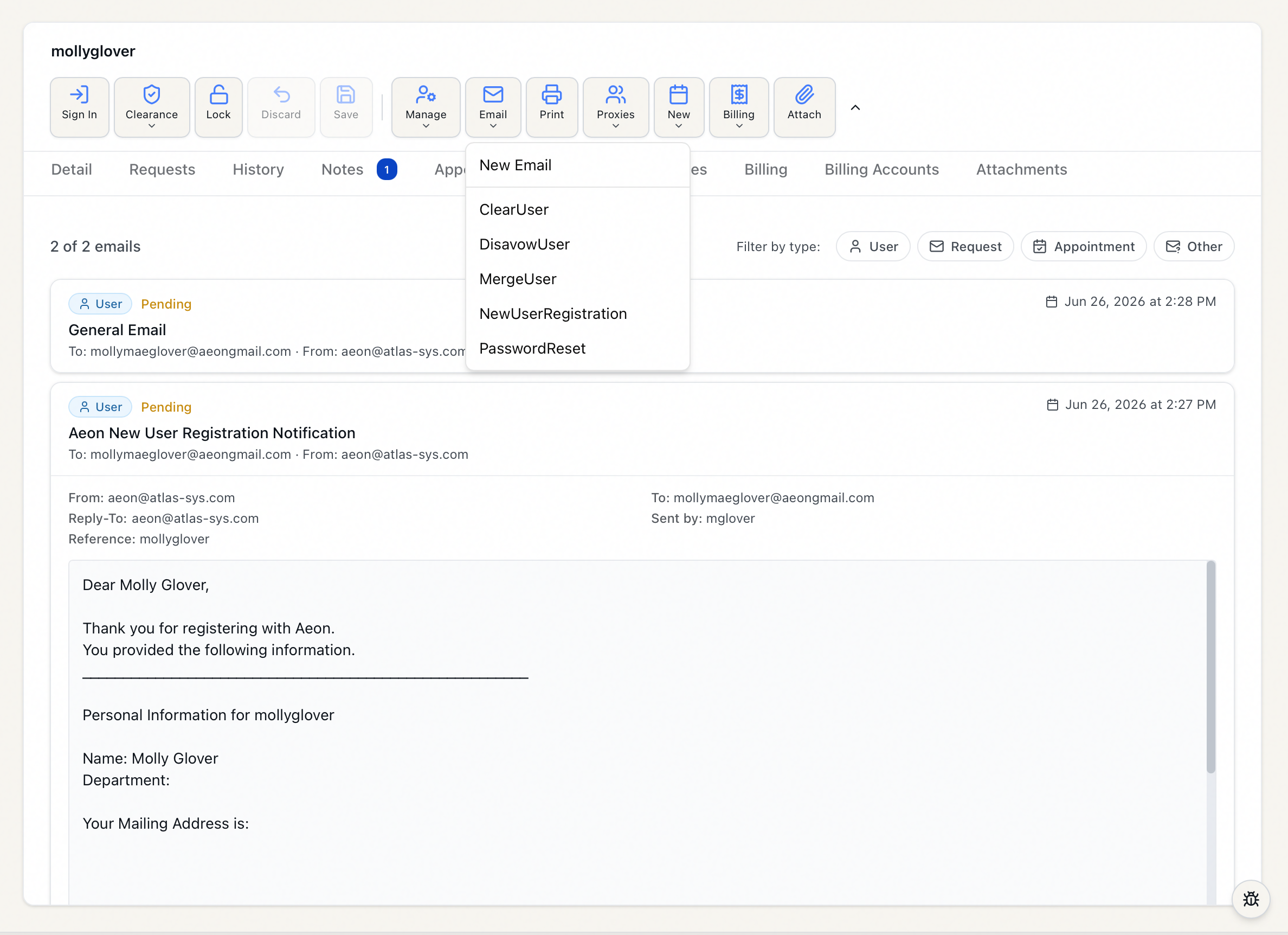Viewport: 1288px width, 935px height.
Task: Click the Jun 26, 2026 at 2:28 PM date
Action: point(1131,302)
